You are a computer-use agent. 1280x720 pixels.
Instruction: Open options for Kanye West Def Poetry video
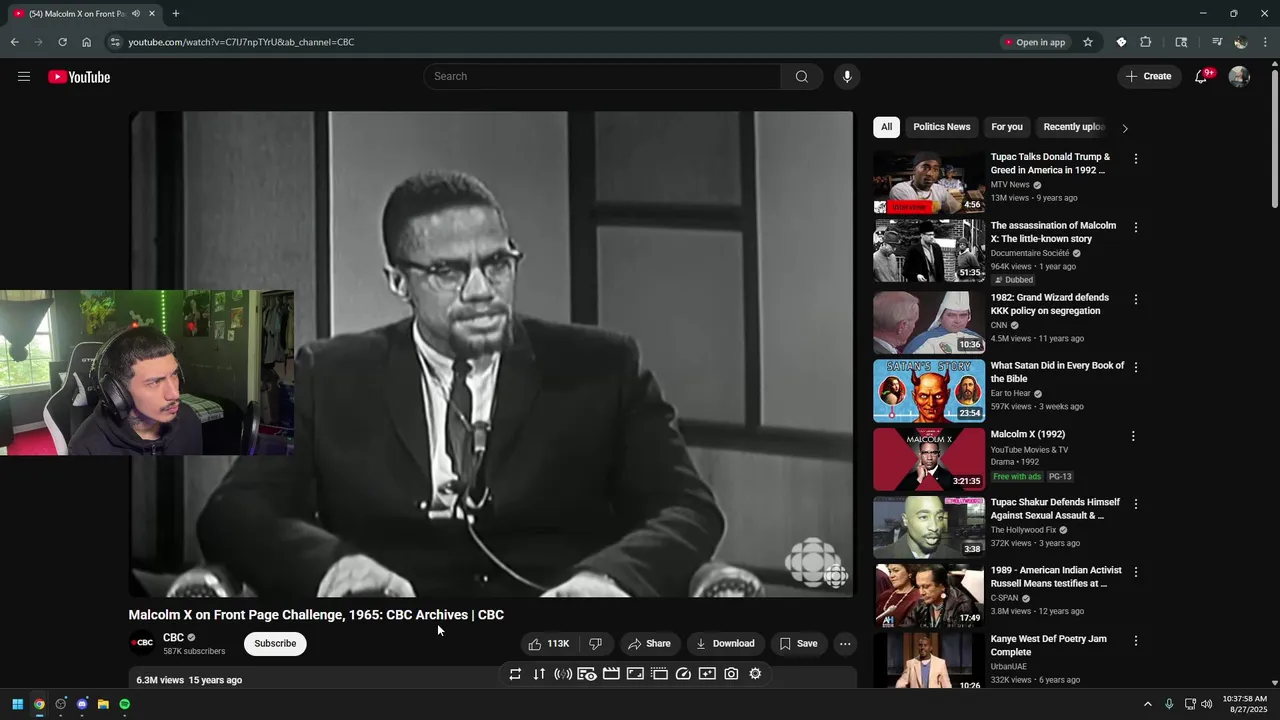point(1135,640)
